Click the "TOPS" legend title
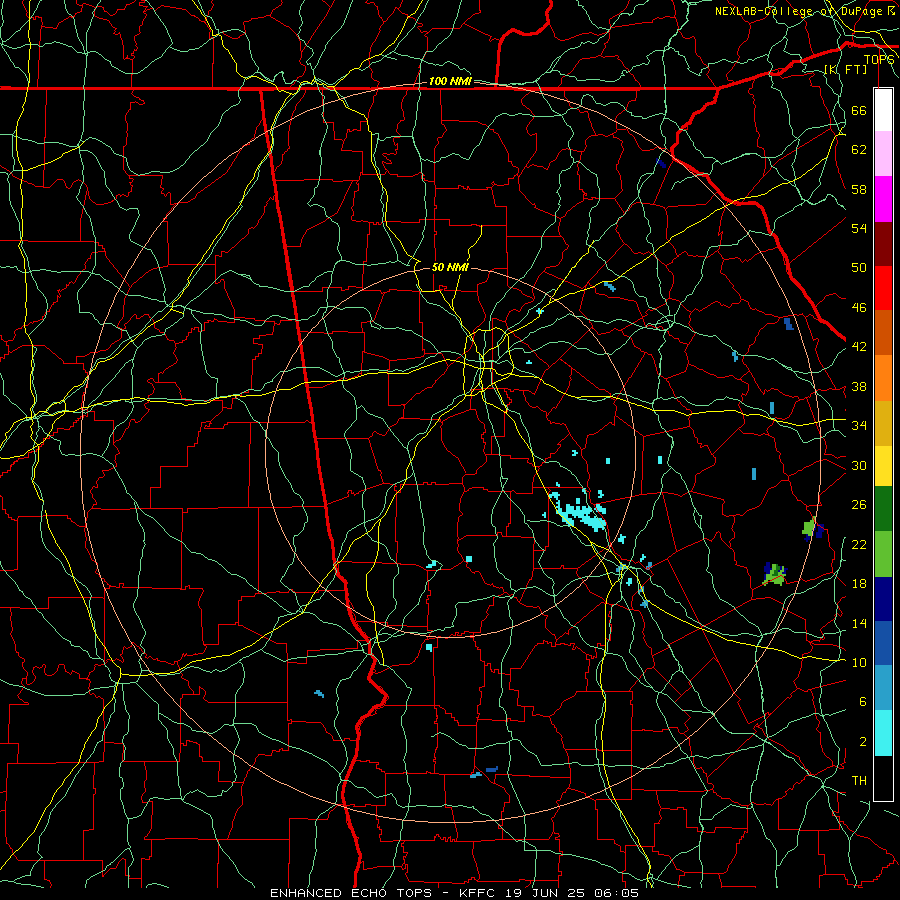900x900 pixels. tap(879, 60)
